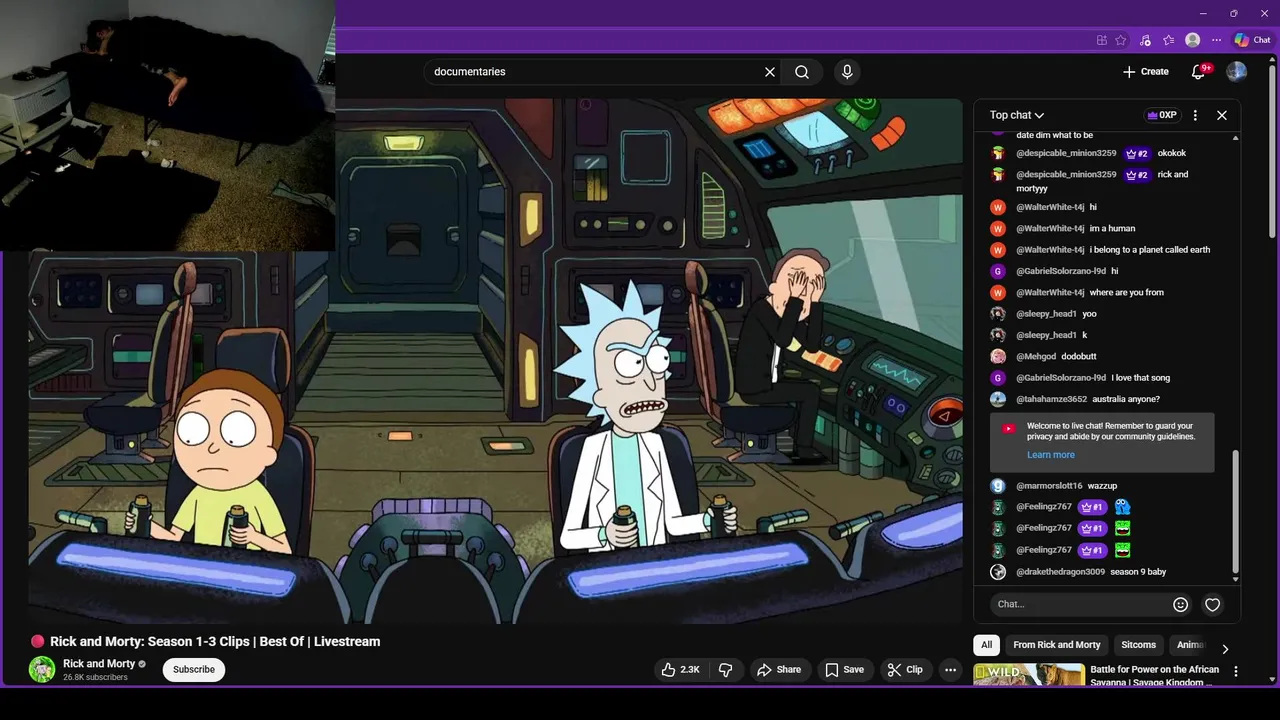The image size is (1280, 720).
Task: Click the Share button
Action: click(x=779, y=670)
